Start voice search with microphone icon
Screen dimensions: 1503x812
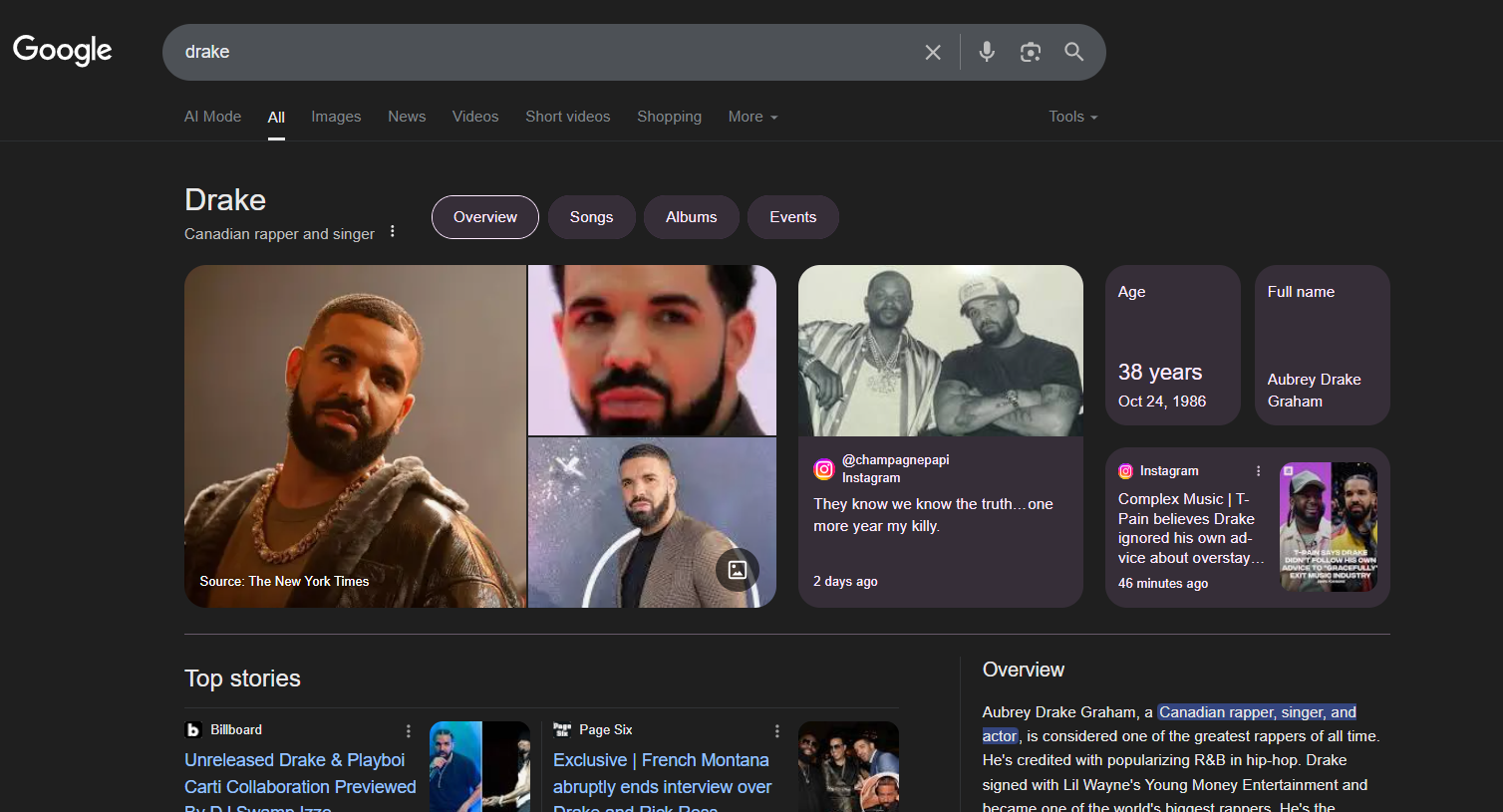tap(987, 52)
